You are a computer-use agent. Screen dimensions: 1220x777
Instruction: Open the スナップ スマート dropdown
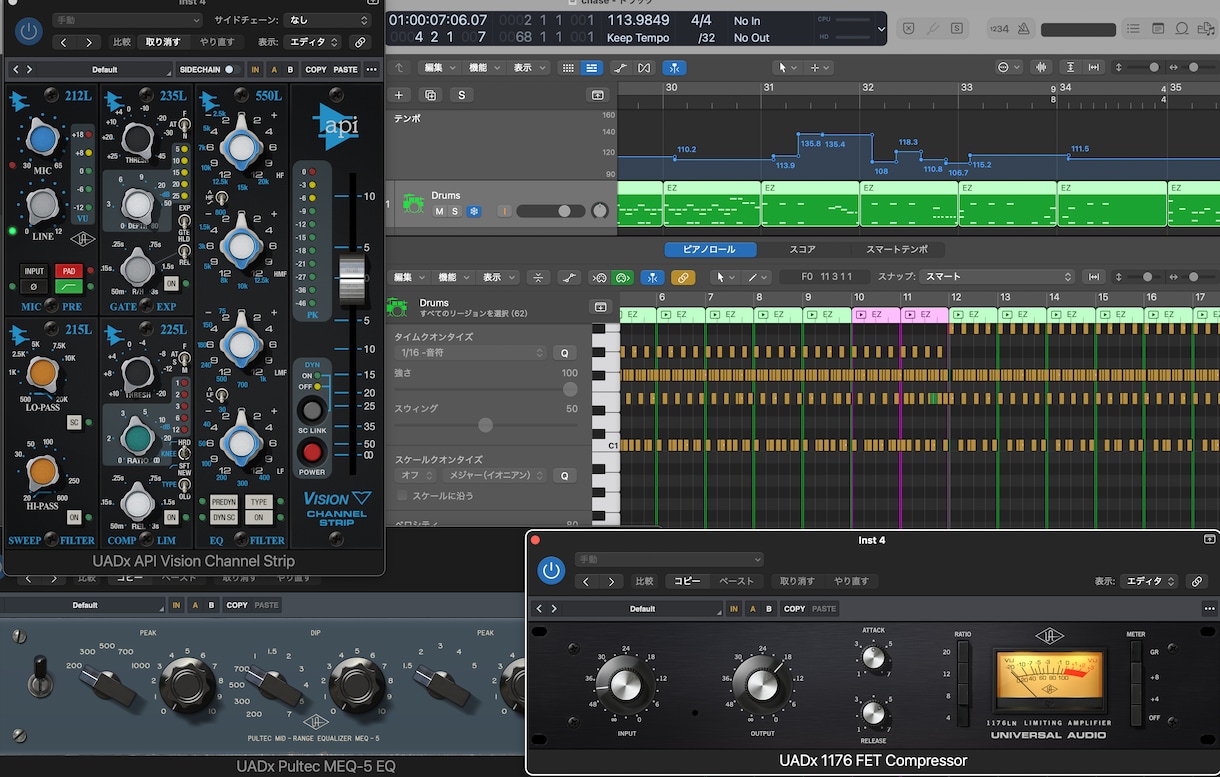[x=998, y=277]
